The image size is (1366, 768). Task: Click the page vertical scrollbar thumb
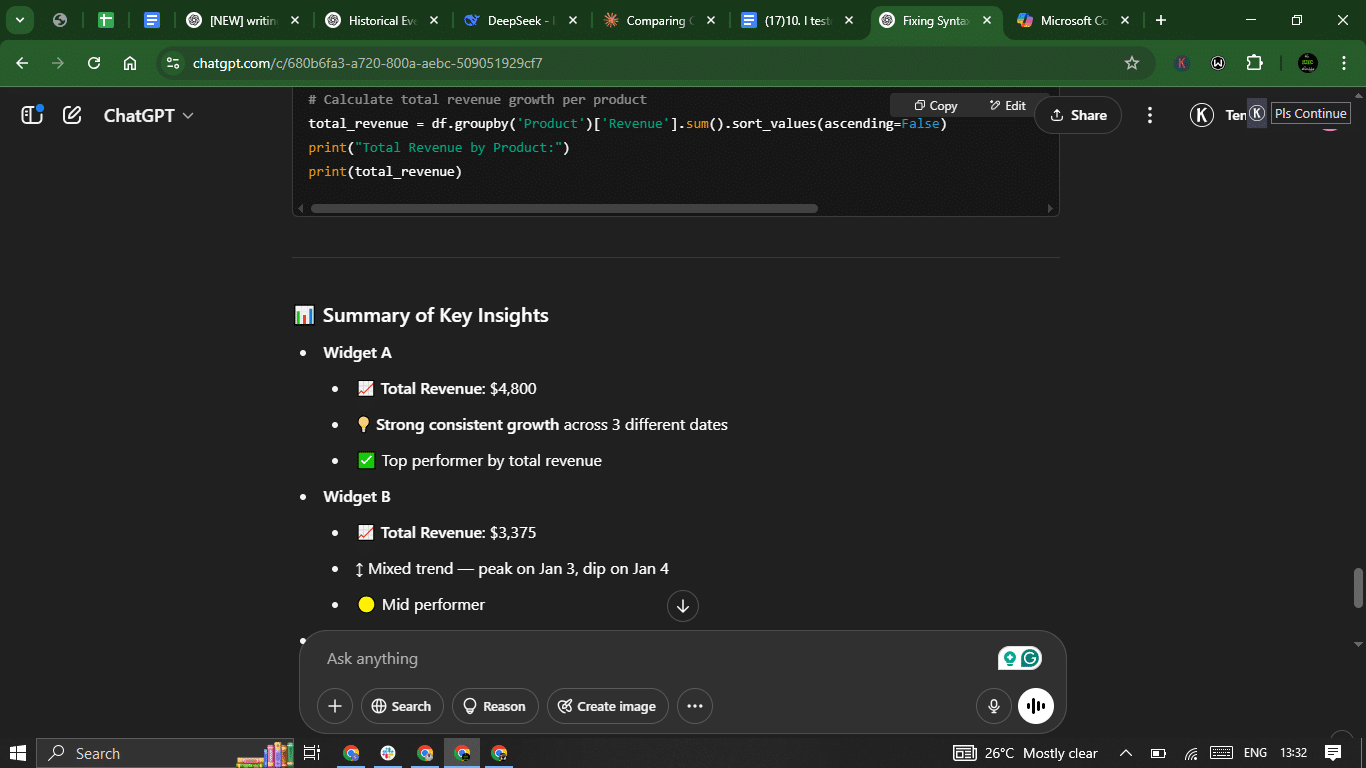[1358, 588]
